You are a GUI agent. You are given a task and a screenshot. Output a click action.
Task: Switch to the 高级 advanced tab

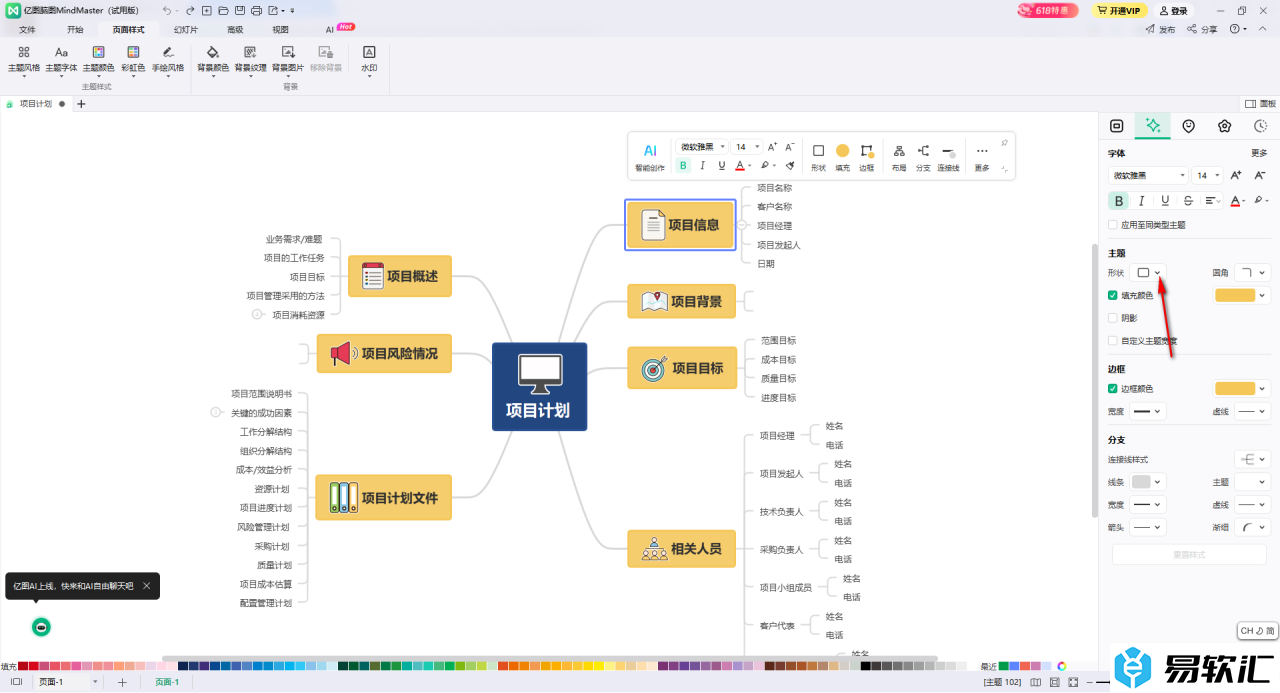click(x=235, y=30)
